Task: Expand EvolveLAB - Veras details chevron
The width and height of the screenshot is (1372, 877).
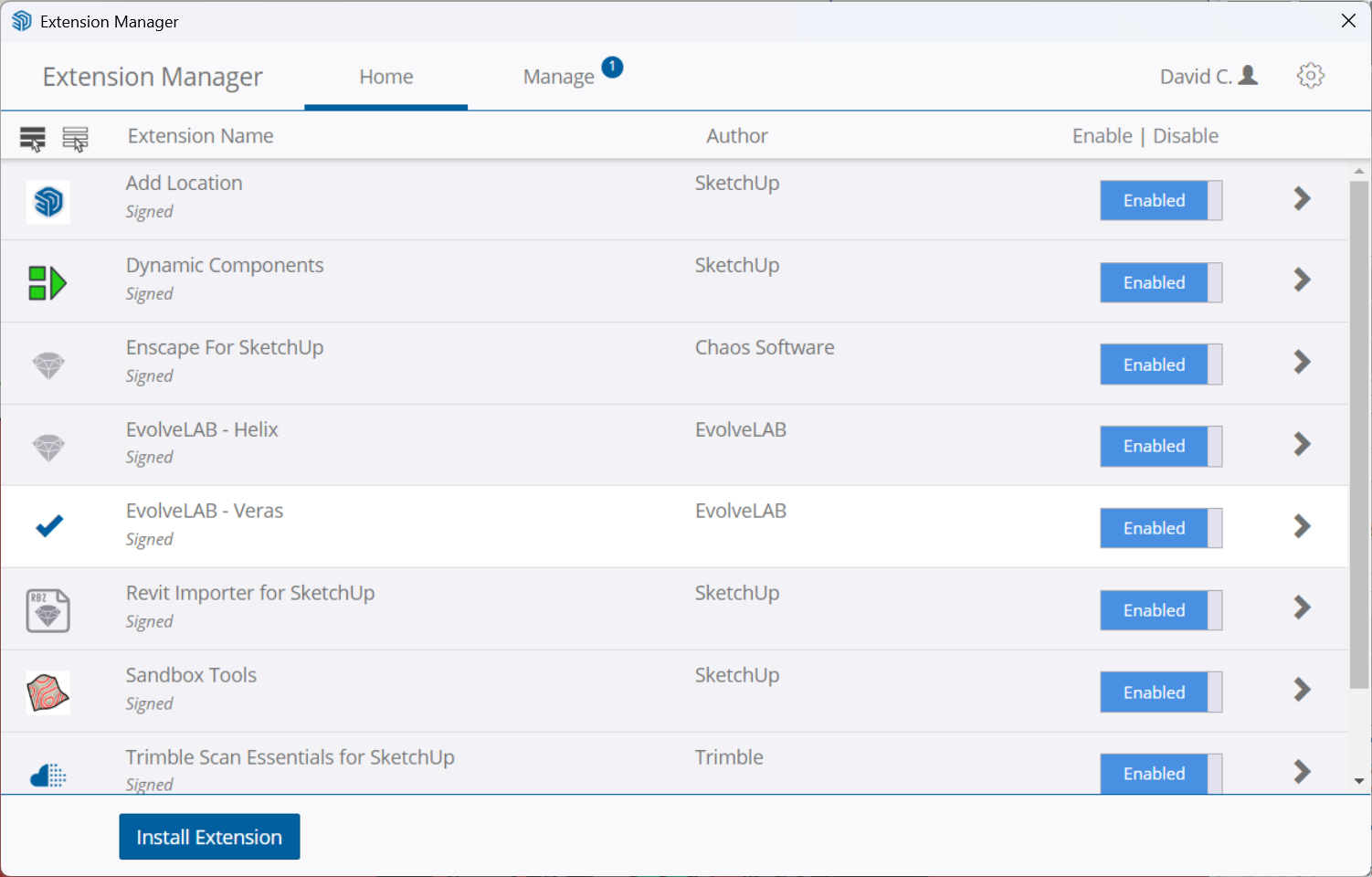Action: pyautogui.click(x=1303, y=526)
